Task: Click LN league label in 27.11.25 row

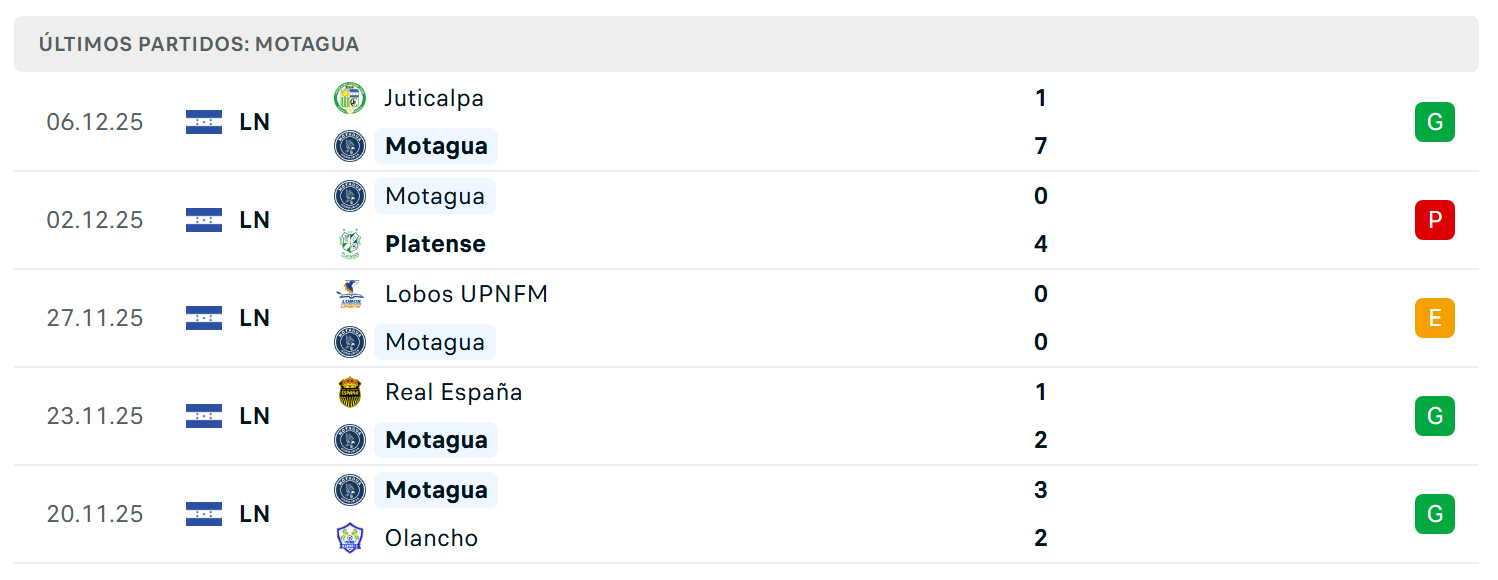Action: pos(255,318)
